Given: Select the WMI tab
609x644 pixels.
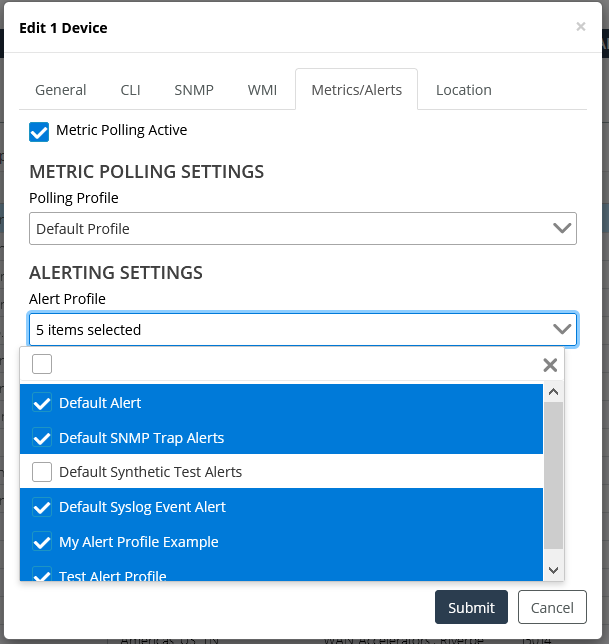Looking at the screenshot, I should pyautogui.click(x=263, y=90).
